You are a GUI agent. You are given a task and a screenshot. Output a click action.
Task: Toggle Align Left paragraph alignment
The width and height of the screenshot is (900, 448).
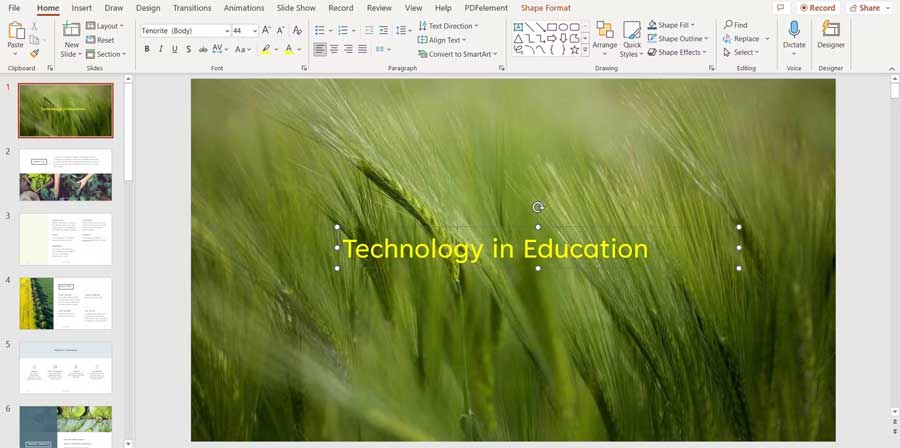click(x=320, y=49)
